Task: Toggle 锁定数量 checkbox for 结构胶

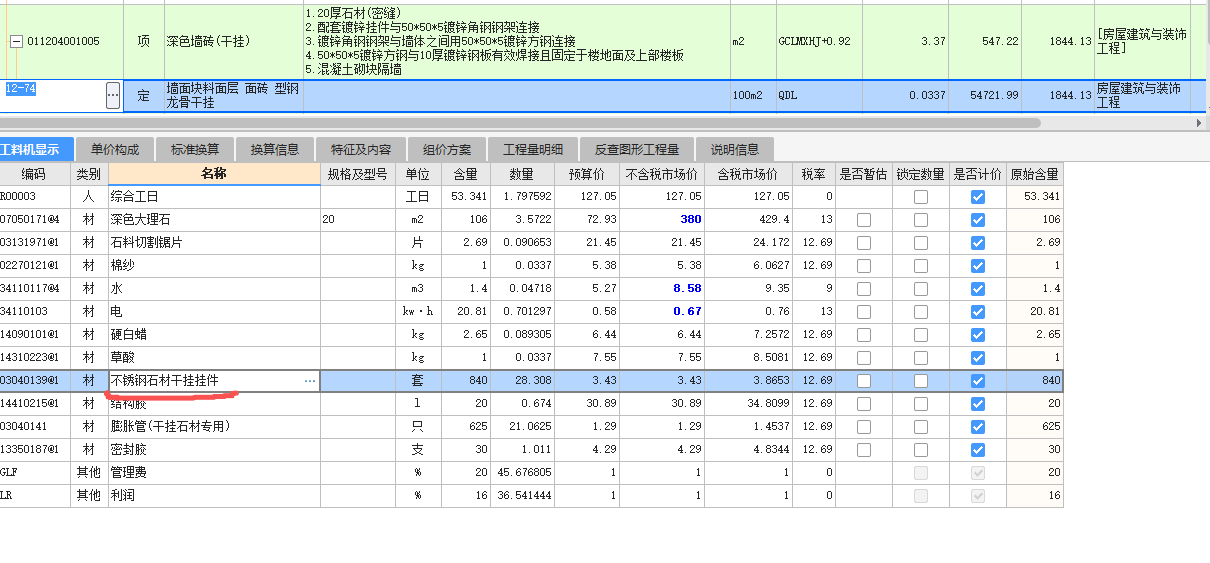Action: tap(920, 404)
